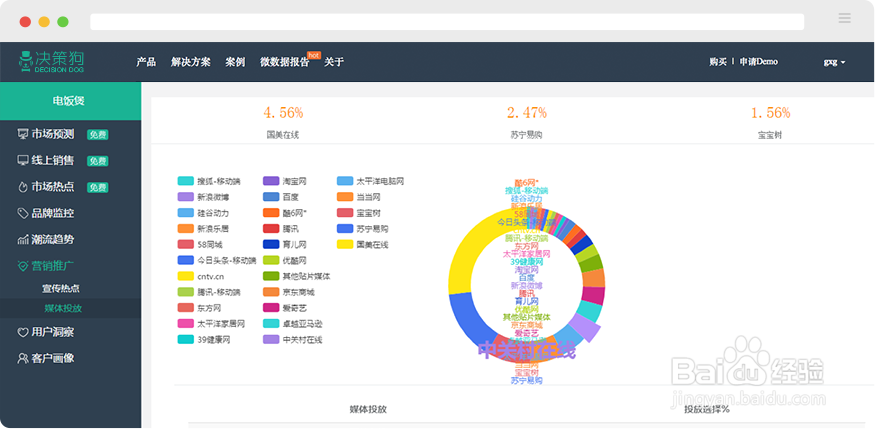Viewport: 875px width, 429px height.
Task: Click the heart icon beside 用户洞察
Action: click(x=23, y=332)
